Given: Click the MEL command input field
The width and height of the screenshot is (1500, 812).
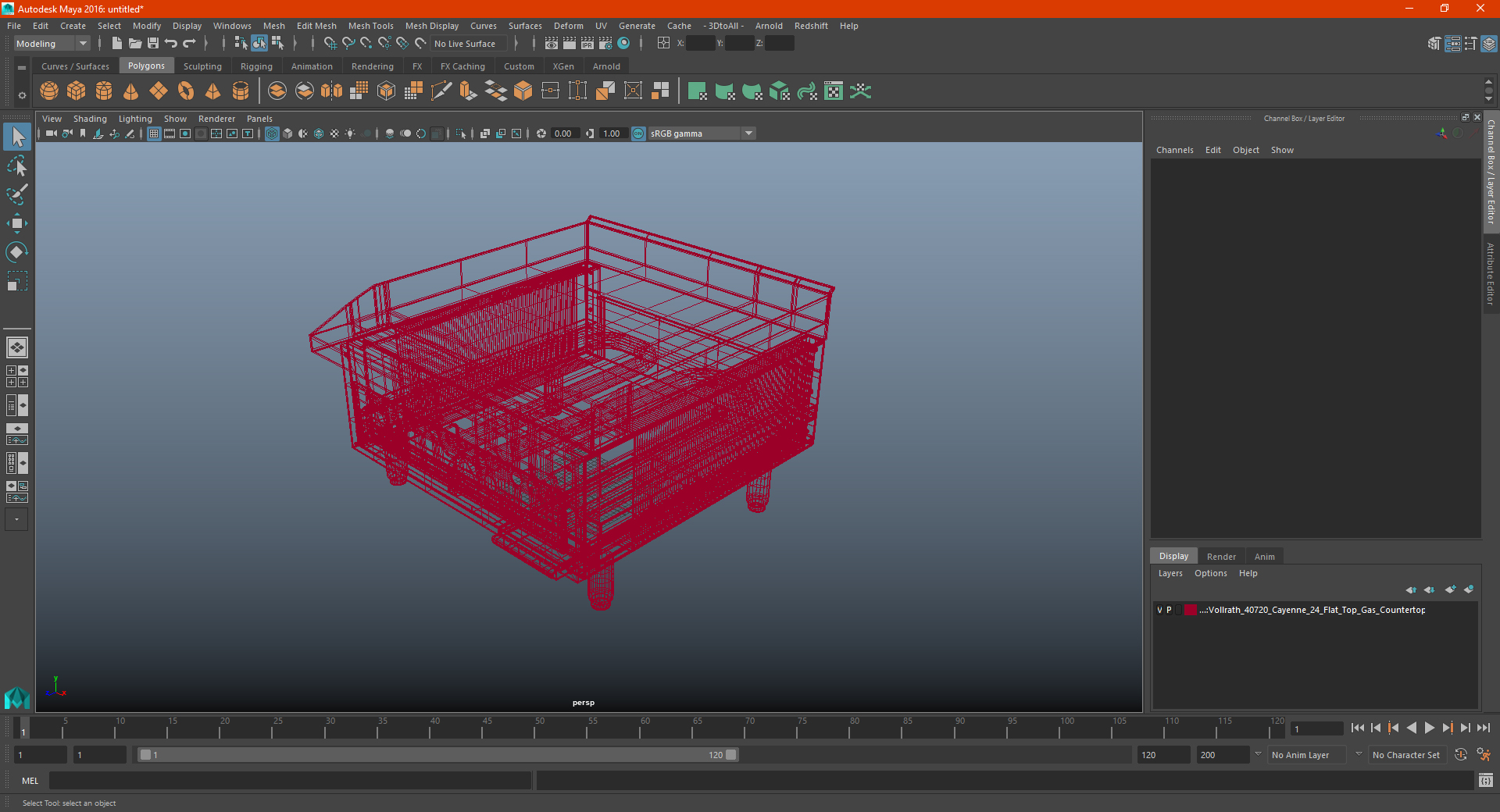Looking at the screenshot, I should pyautogui.click(x=290, y=780).
